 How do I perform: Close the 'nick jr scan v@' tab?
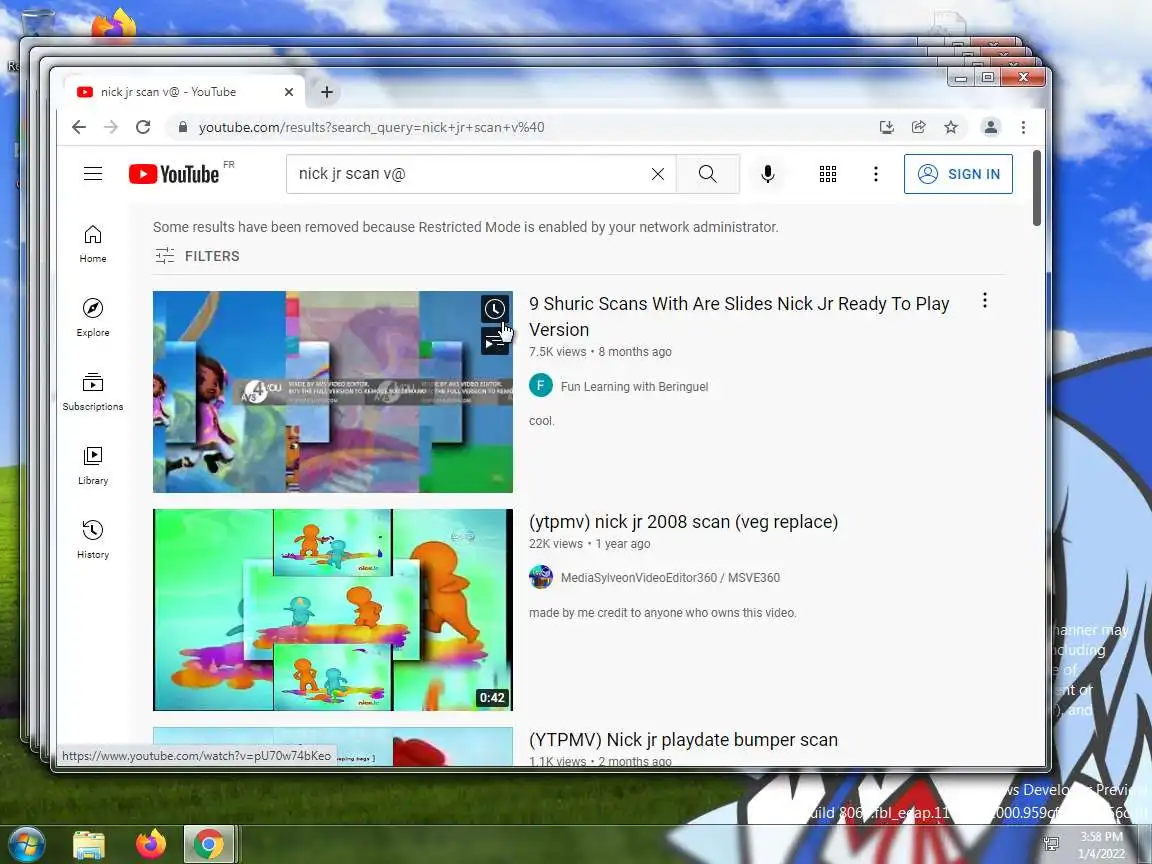pyautogui.click(x=289, y=92)
